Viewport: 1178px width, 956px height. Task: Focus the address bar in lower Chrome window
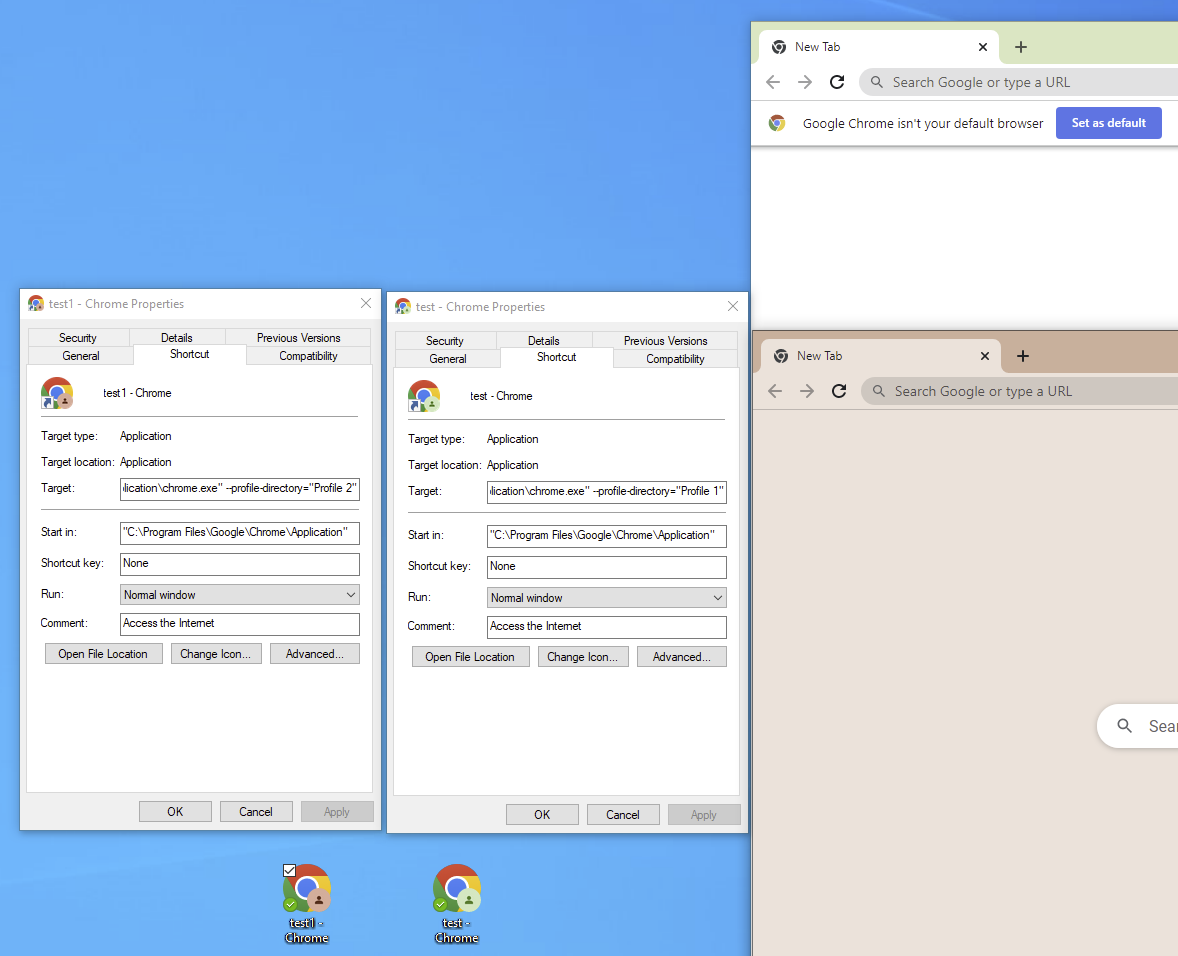pos(1019,391)
